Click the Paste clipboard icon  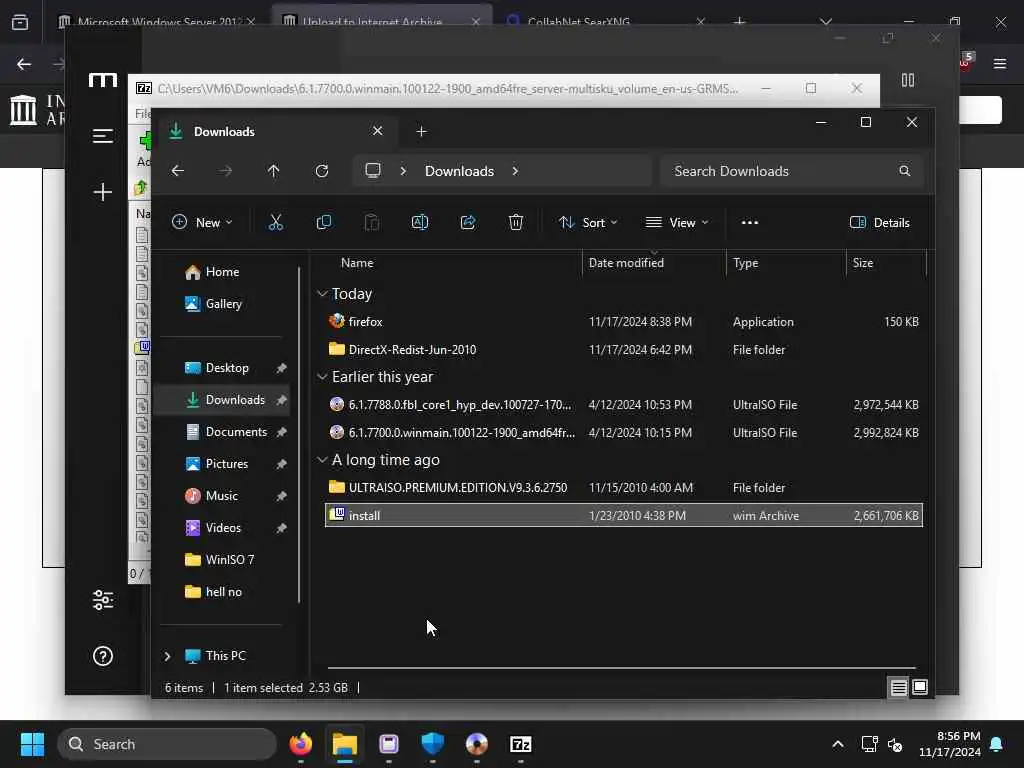pos(372,223)
